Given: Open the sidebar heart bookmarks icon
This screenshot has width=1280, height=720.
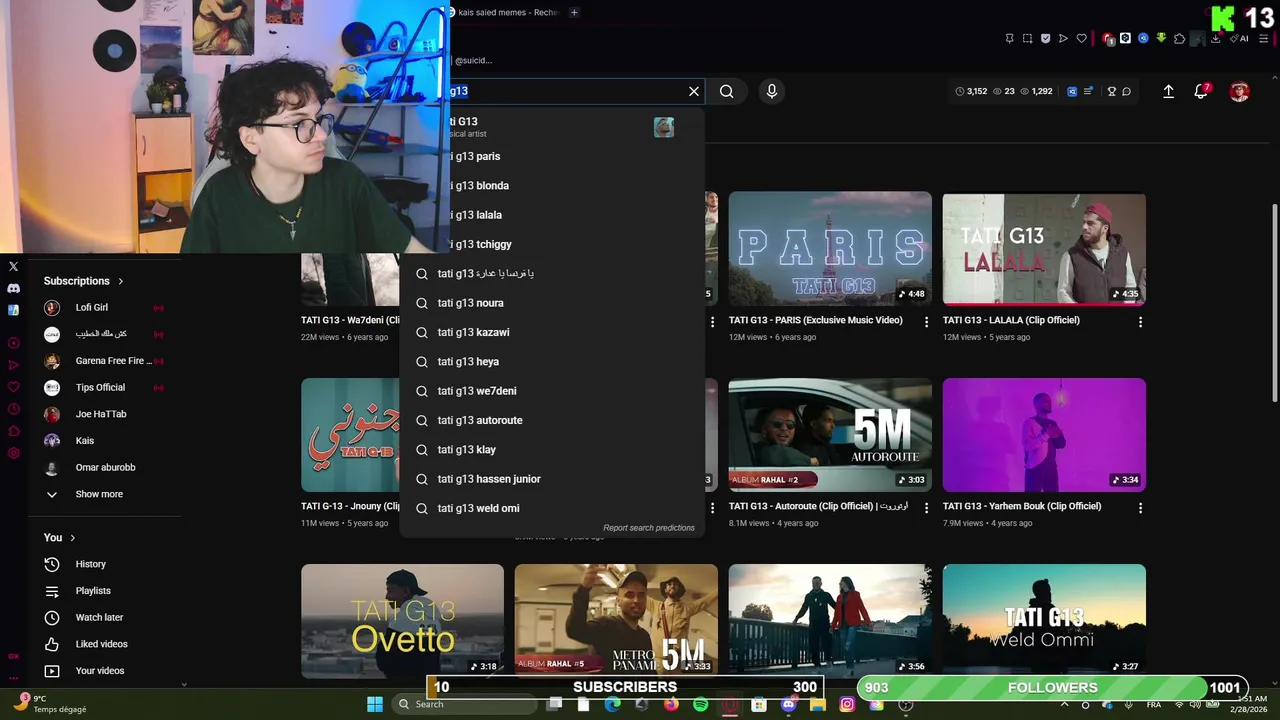Looking at the screenshot, I should pos(13,387).
